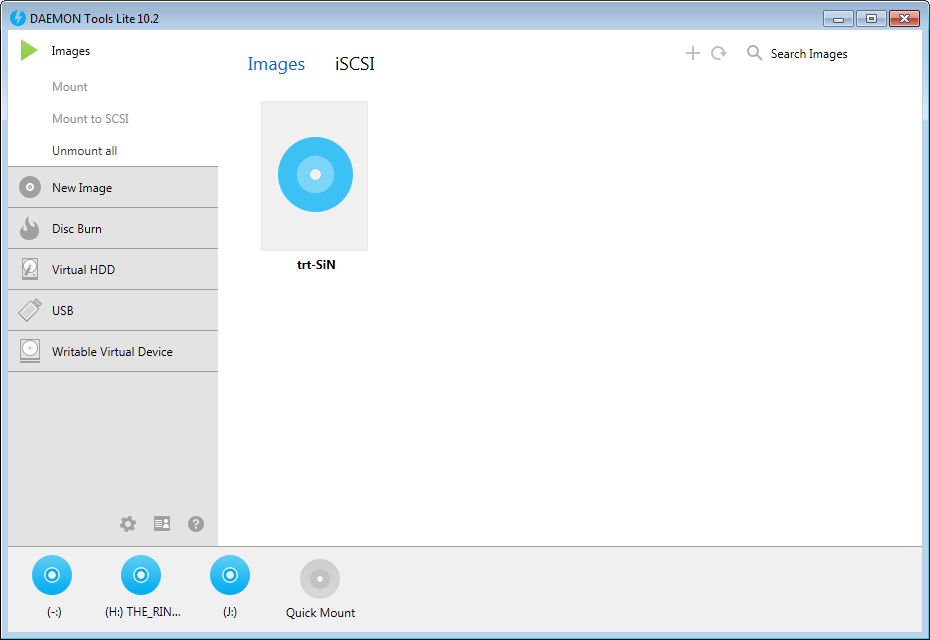Open the New Image tool
930x640 pixels.
click(x=80, y=187)
